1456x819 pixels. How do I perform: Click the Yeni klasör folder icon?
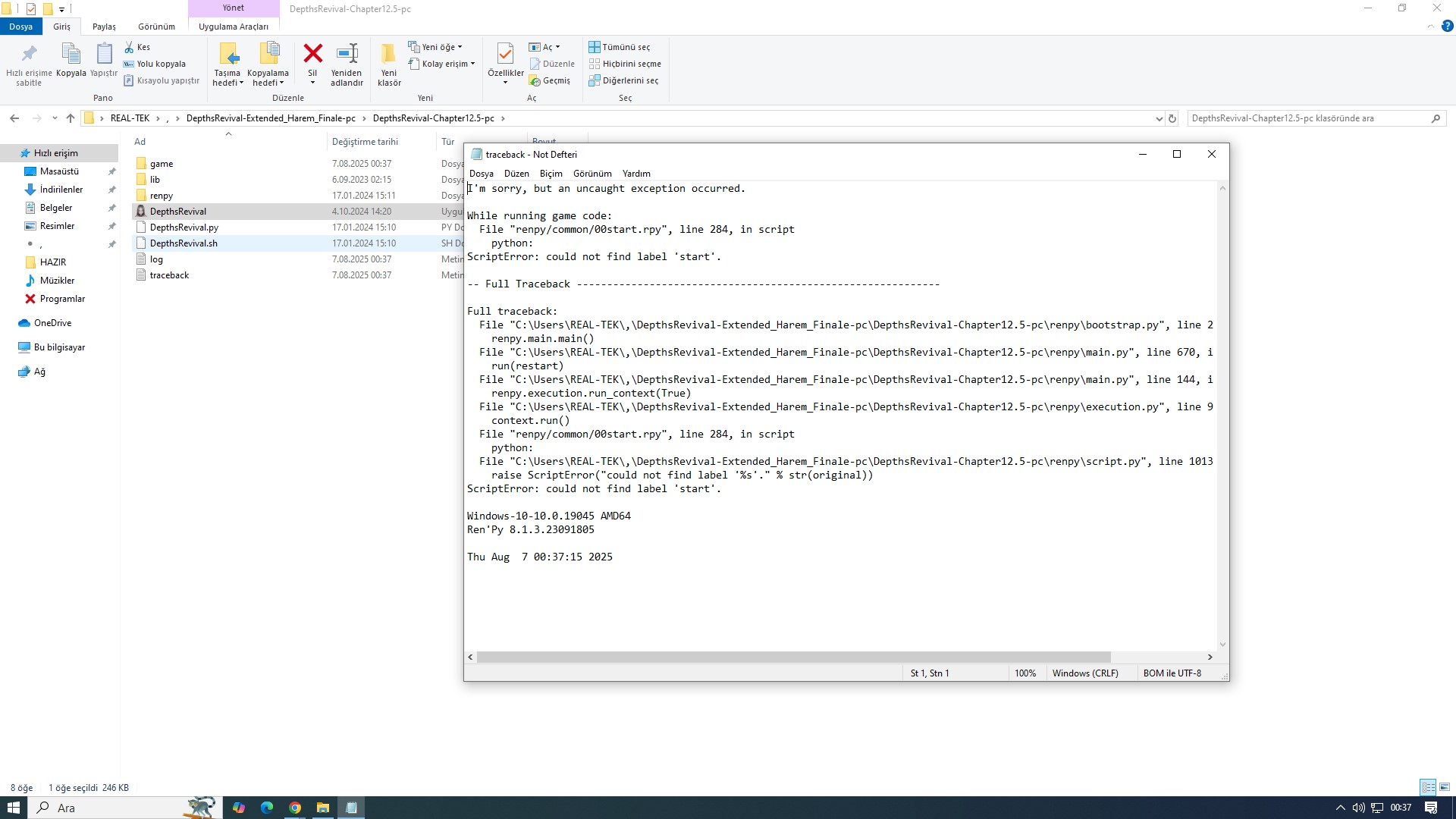tap(388, 54)
